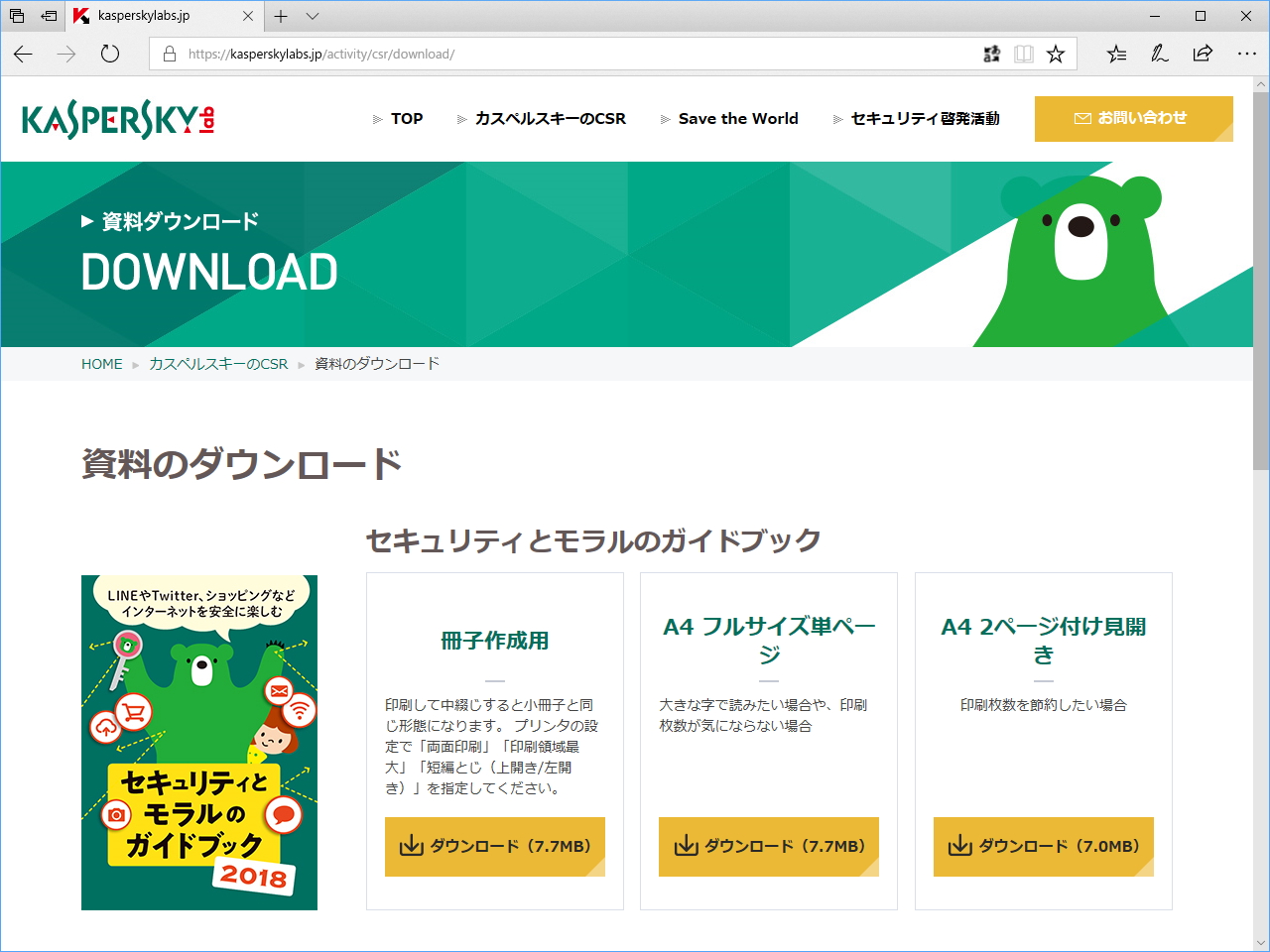Select the kasperskylabs.jp browser tab
Viewport: 1270px width, 952px height.
click(164, 16)
